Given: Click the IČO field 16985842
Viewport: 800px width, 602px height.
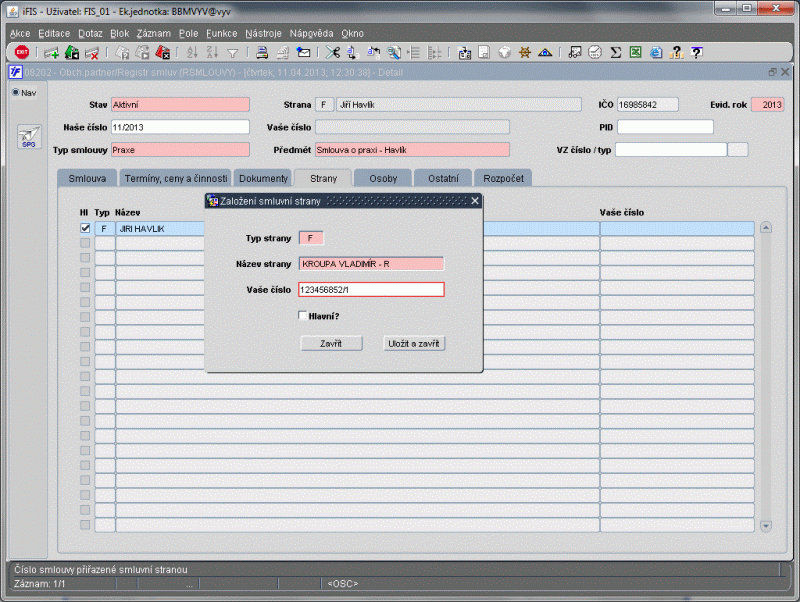Looking at the screenshot, I should (647, 105).
